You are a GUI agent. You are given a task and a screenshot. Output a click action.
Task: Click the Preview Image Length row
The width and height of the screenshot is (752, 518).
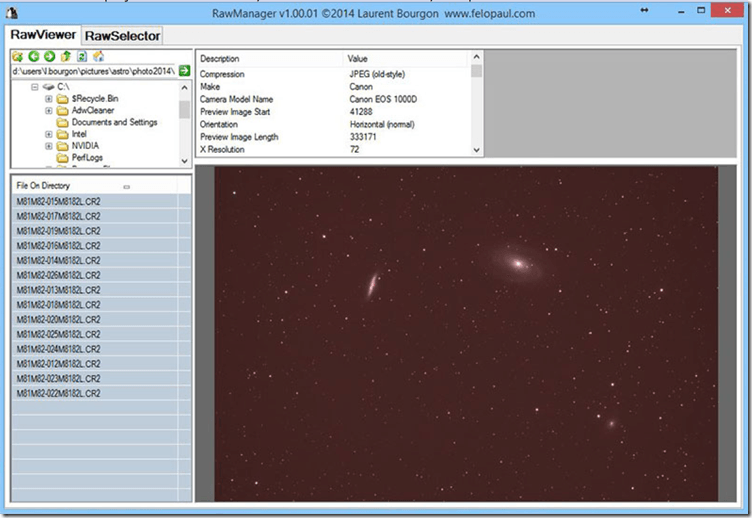(334, 137)
